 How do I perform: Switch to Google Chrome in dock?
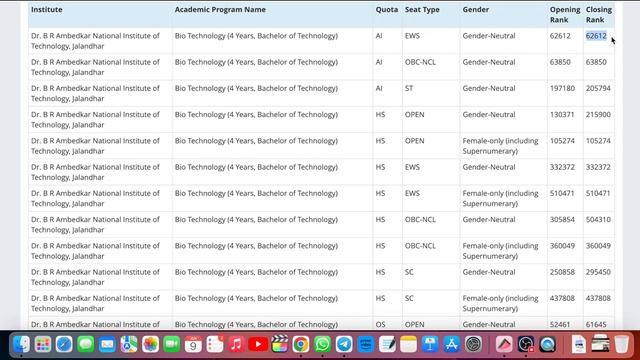(301, 344)
